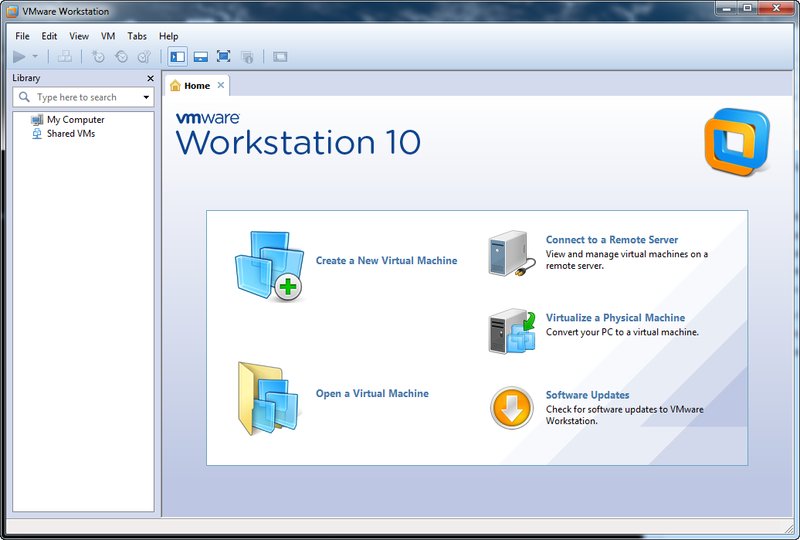The width and height of the screenshot is (800, 540).
Task: Click the Virtualize a Physical Machine icon
Action: click(x=512, y=331)
